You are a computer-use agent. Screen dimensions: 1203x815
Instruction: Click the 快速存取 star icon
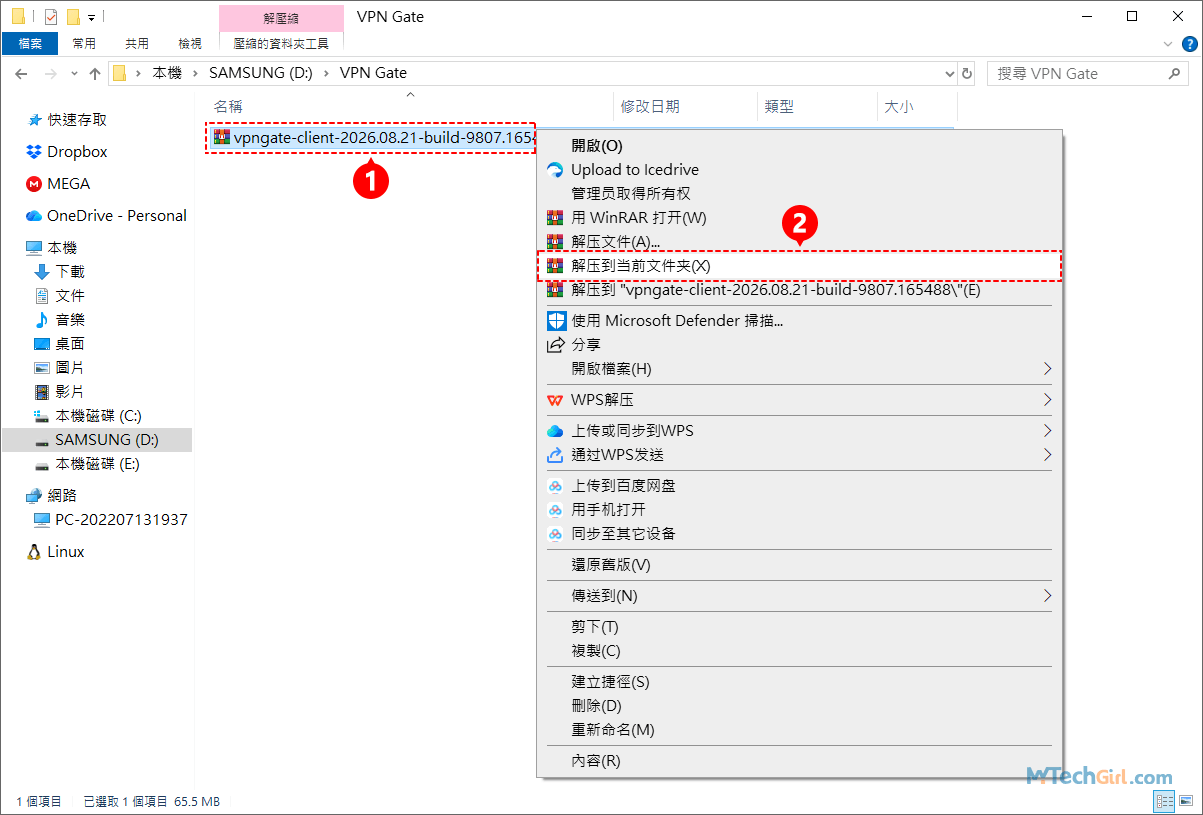point(36,120)
